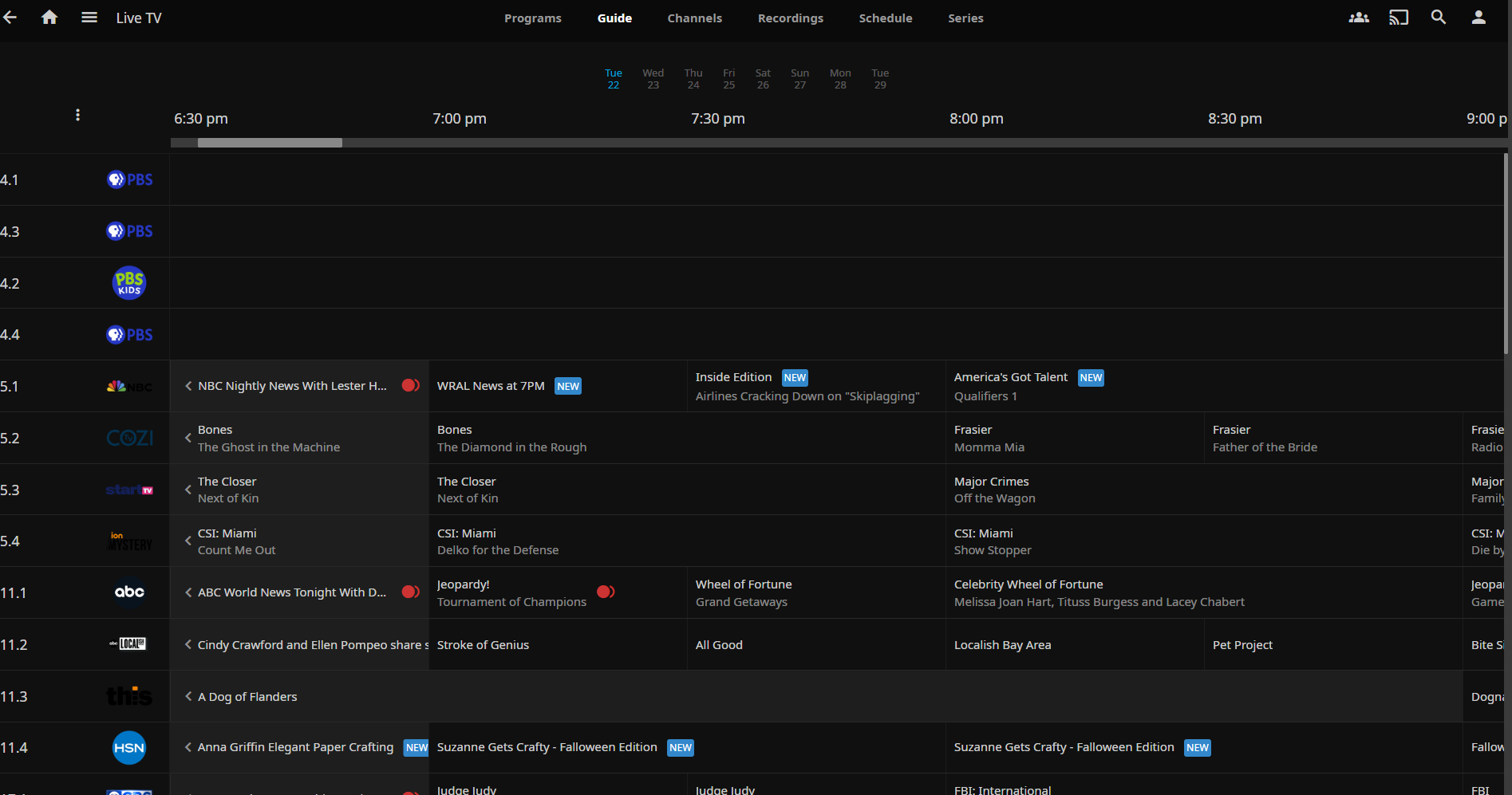This screenshot has width=1512, height=795.
Task: Switch to the Channels tab
Action: click(x=694, y=18)
